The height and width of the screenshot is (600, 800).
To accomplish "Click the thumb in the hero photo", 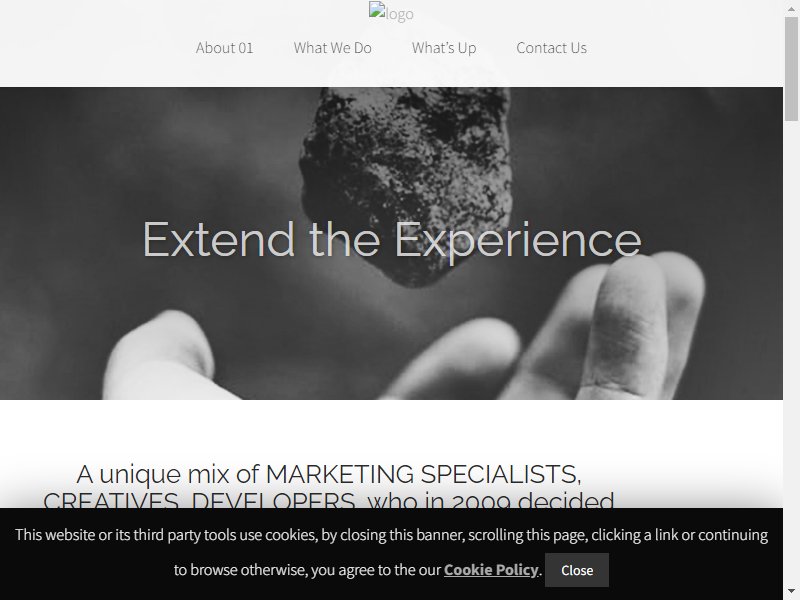I will point(161,357).
